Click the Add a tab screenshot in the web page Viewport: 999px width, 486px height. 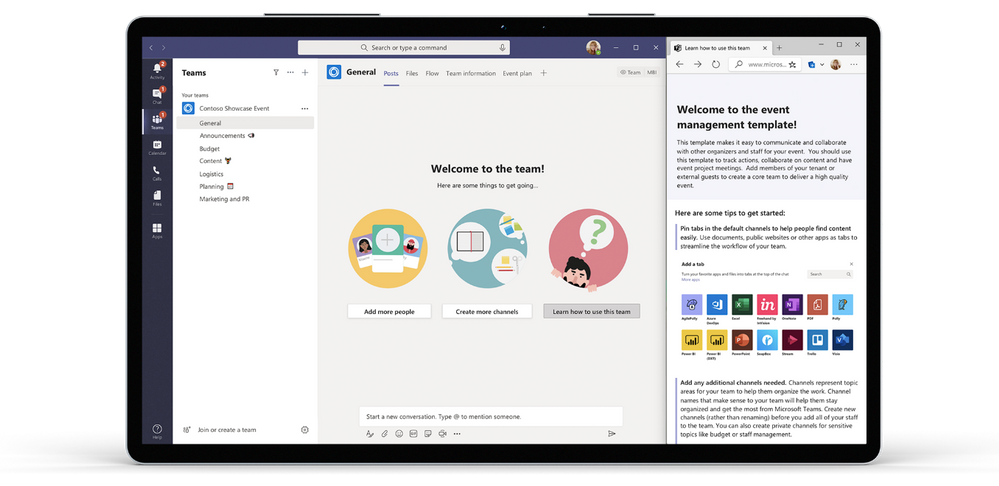coord(766,310)
